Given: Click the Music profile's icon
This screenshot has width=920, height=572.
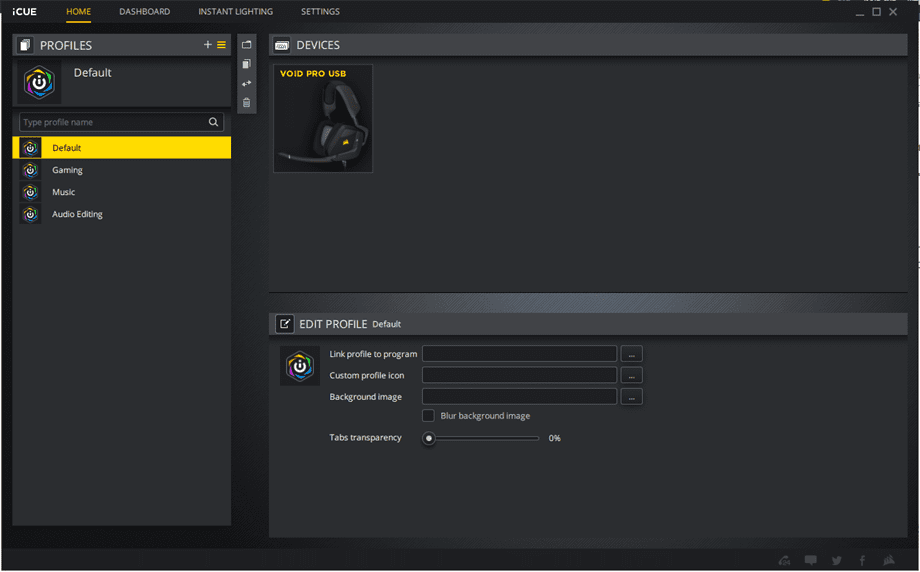Looking at the screenshot, I should pyautogui.click(x=30, y=192).
